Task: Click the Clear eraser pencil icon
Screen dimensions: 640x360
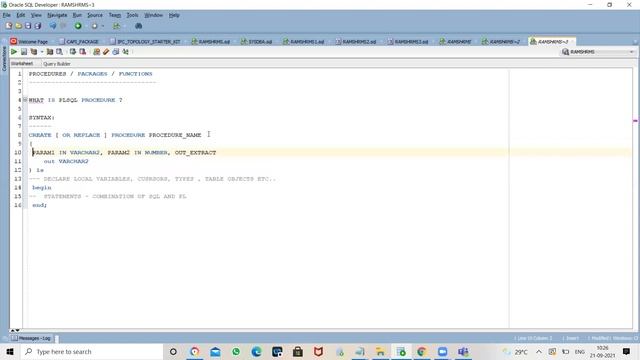Action: tap(106, 52)
